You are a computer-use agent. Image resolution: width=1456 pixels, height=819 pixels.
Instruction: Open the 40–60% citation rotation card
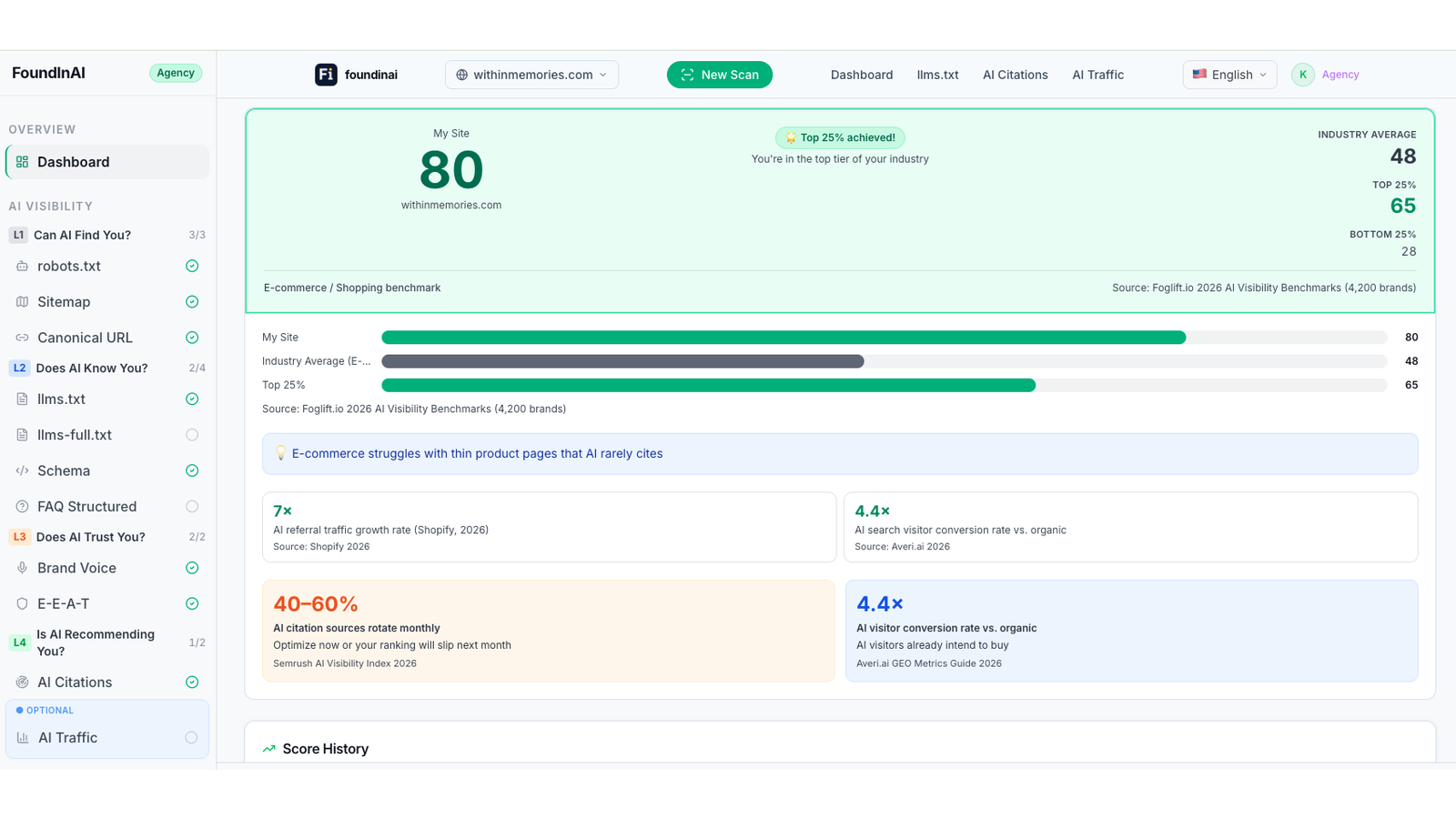[549, 631]
